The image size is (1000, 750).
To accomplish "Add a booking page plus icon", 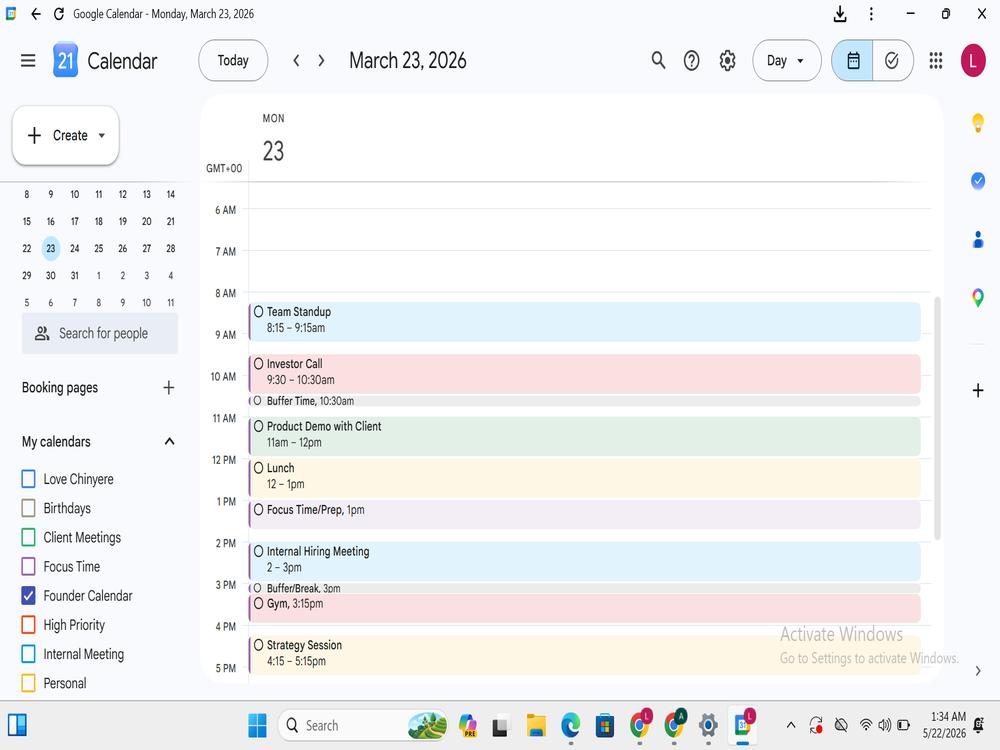I will click(x=168, y=388).
